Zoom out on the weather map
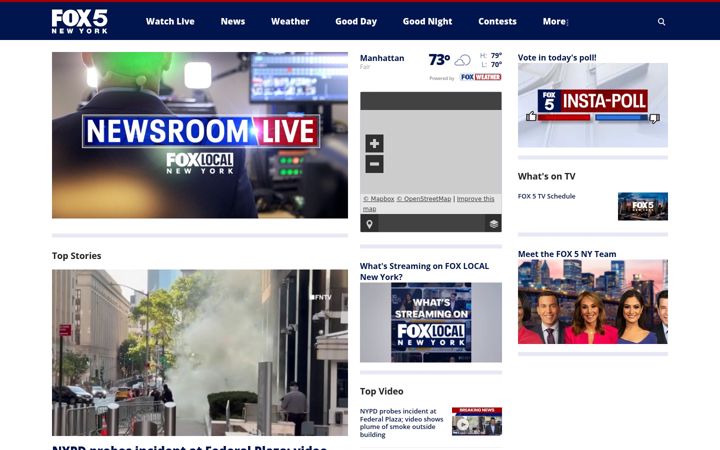The image size is (720, 450). (x=374, y=164)
